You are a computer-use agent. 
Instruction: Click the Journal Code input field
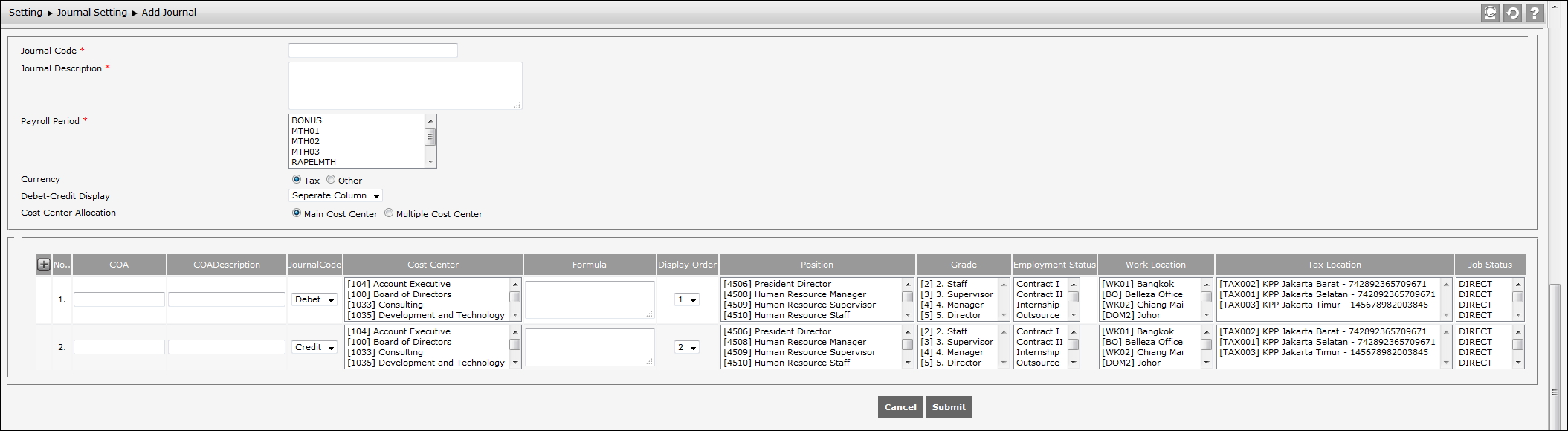(373, 51)
